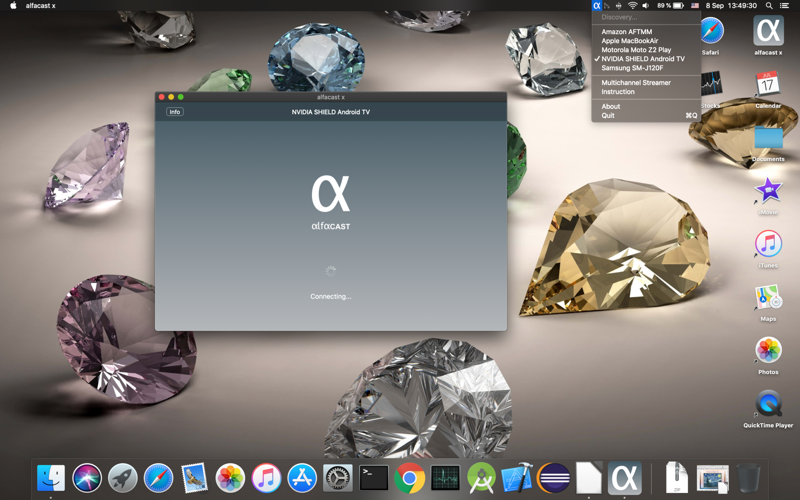
Task: Open Launchpad rocket icon in Dock
Action: (x=122, y=478)
